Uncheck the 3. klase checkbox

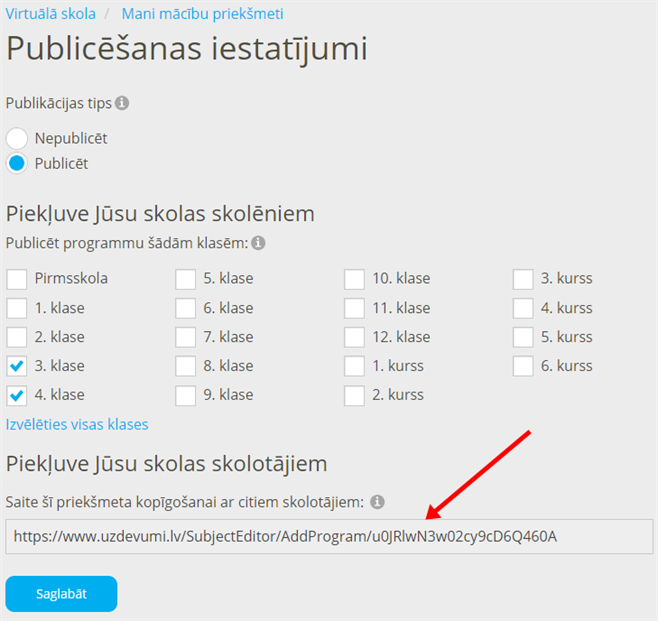point(17,366)
